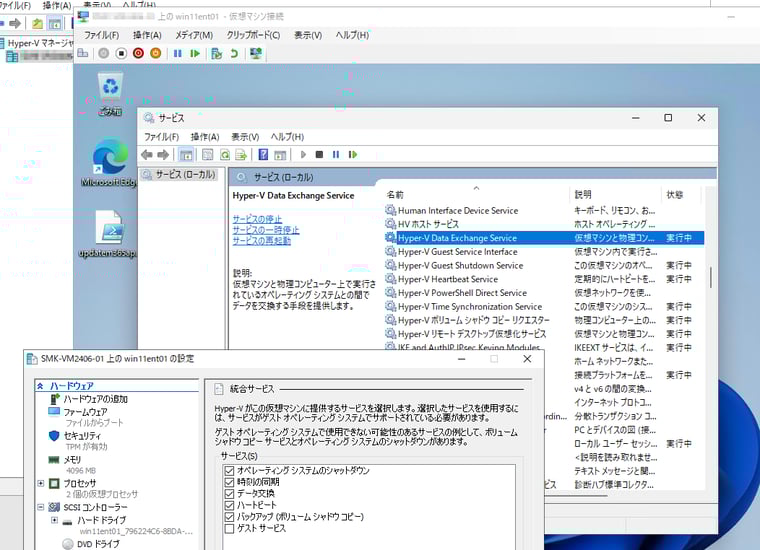
Task: Click Ctrl+Alt+Delete icon in VM connection toolbar
Action: 83,53
